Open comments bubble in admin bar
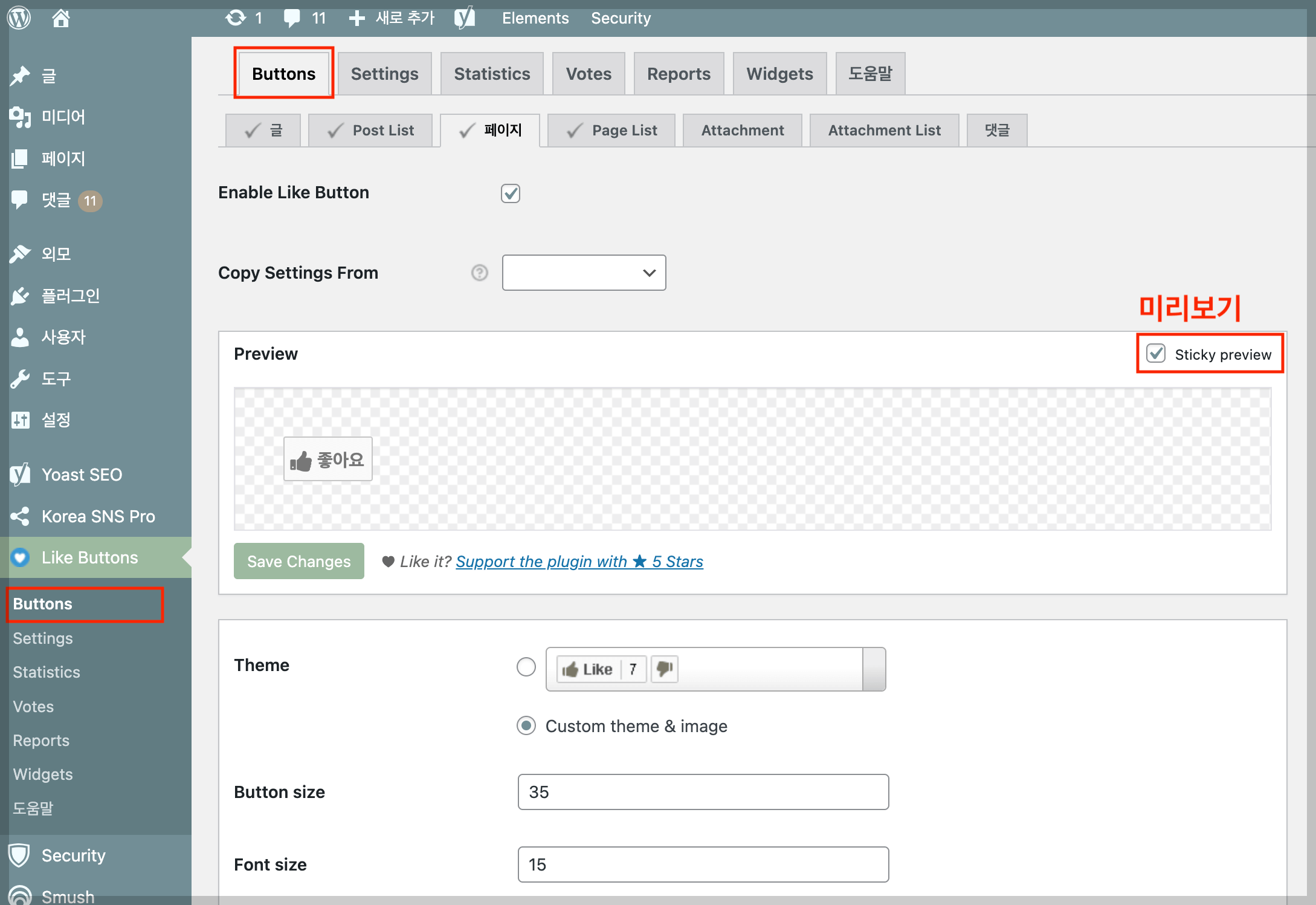This screenshot has width=1316, height=905. pyautogui.click(x=292, y=18)
